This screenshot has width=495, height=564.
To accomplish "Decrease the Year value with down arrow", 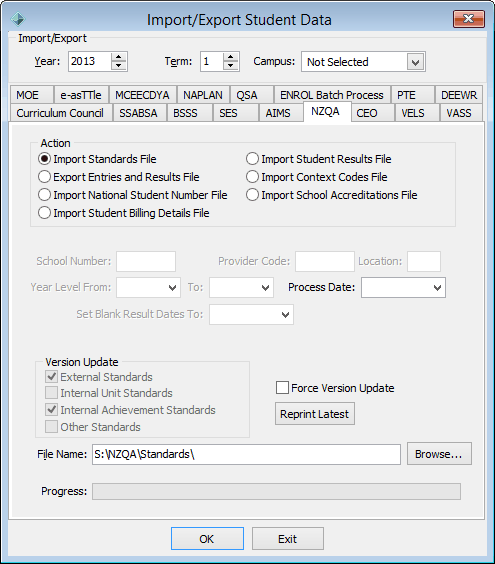I will [x=118, y=66].
